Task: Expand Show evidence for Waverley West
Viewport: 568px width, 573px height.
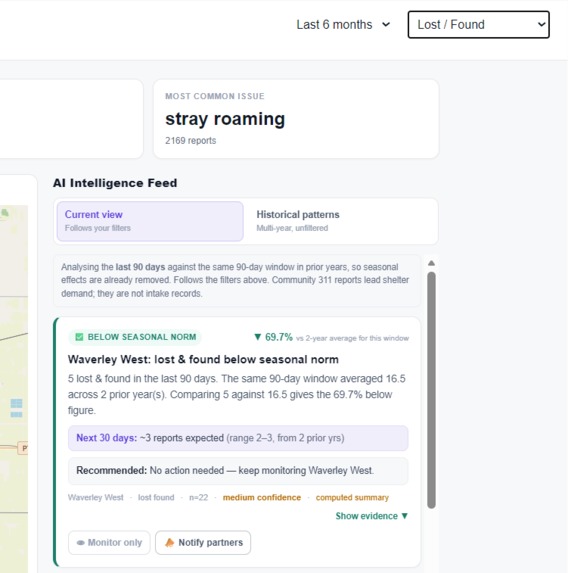Action: click(371, 516)
